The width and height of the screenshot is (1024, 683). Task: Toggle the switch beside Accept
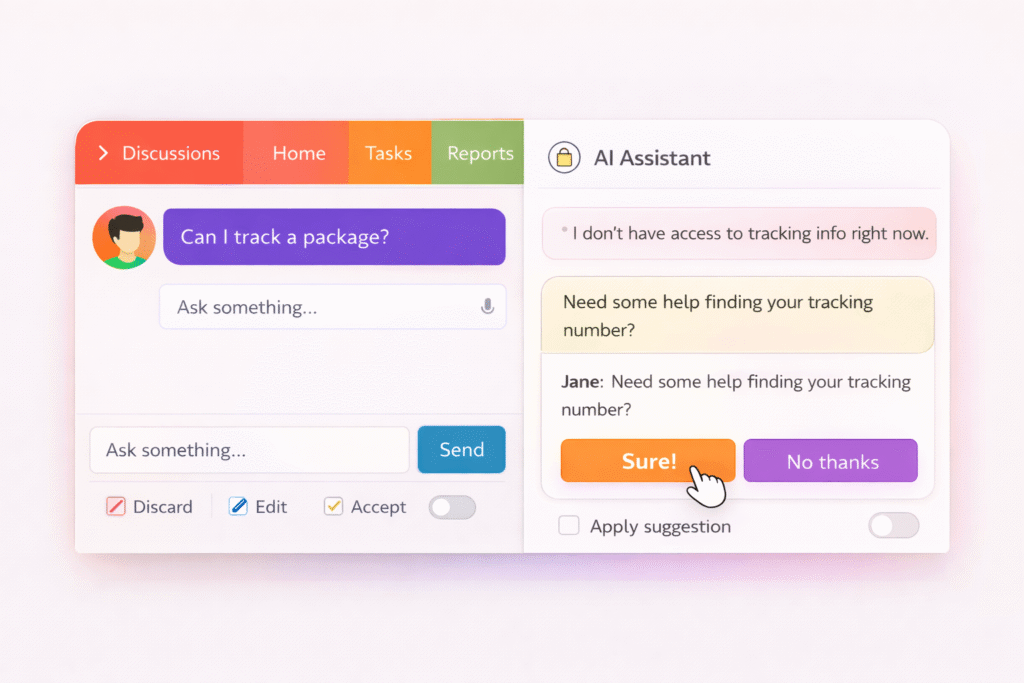(x=451, y=507)
